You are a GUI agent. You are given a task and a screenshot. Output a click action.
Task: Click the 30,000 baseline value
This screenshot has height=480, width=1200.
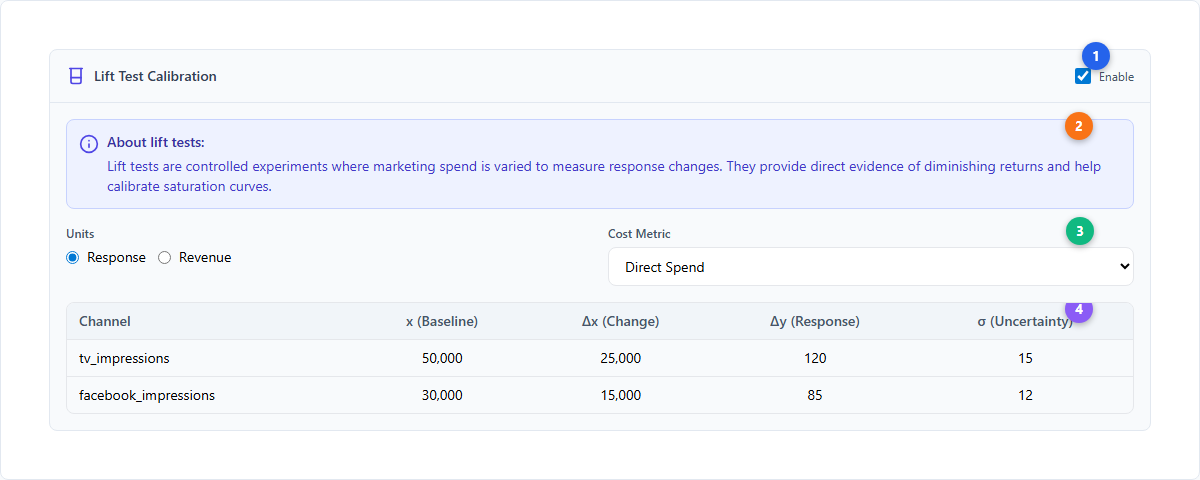(442, 395)
